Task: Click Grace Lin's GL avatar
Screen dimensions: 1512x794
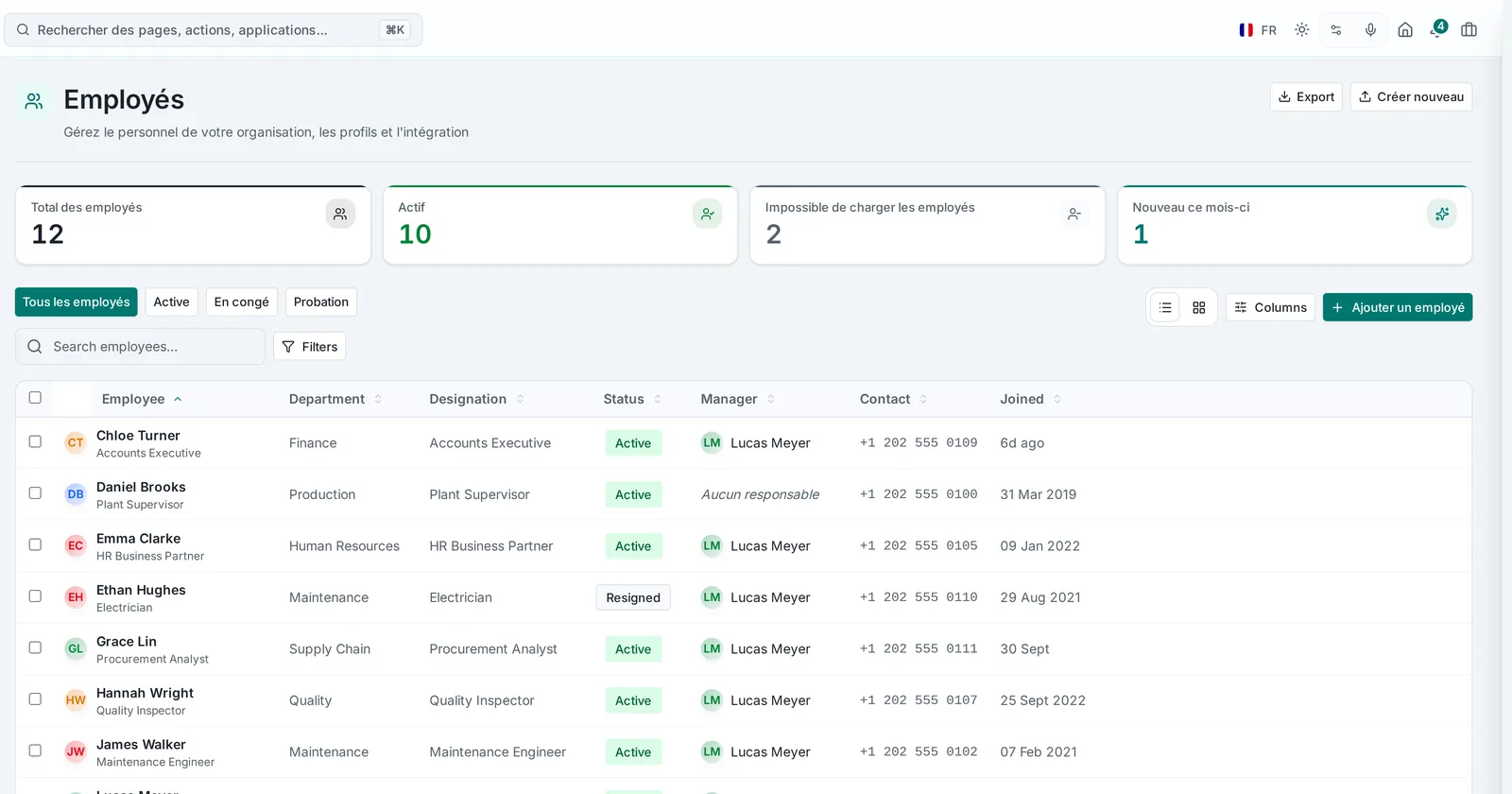Action: point(76,648)
